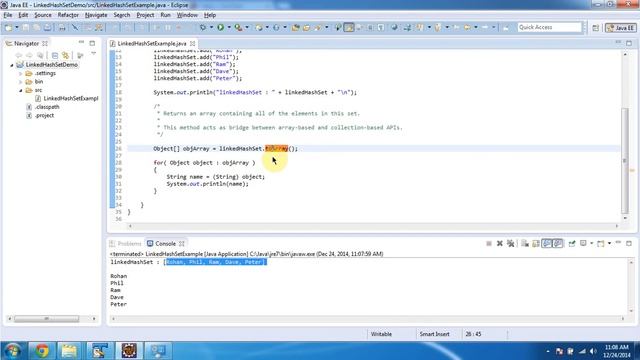The width and height of the screenshot is (640, 360).
Task: Click the console vertical scrollbar
Action: [631, 286]
